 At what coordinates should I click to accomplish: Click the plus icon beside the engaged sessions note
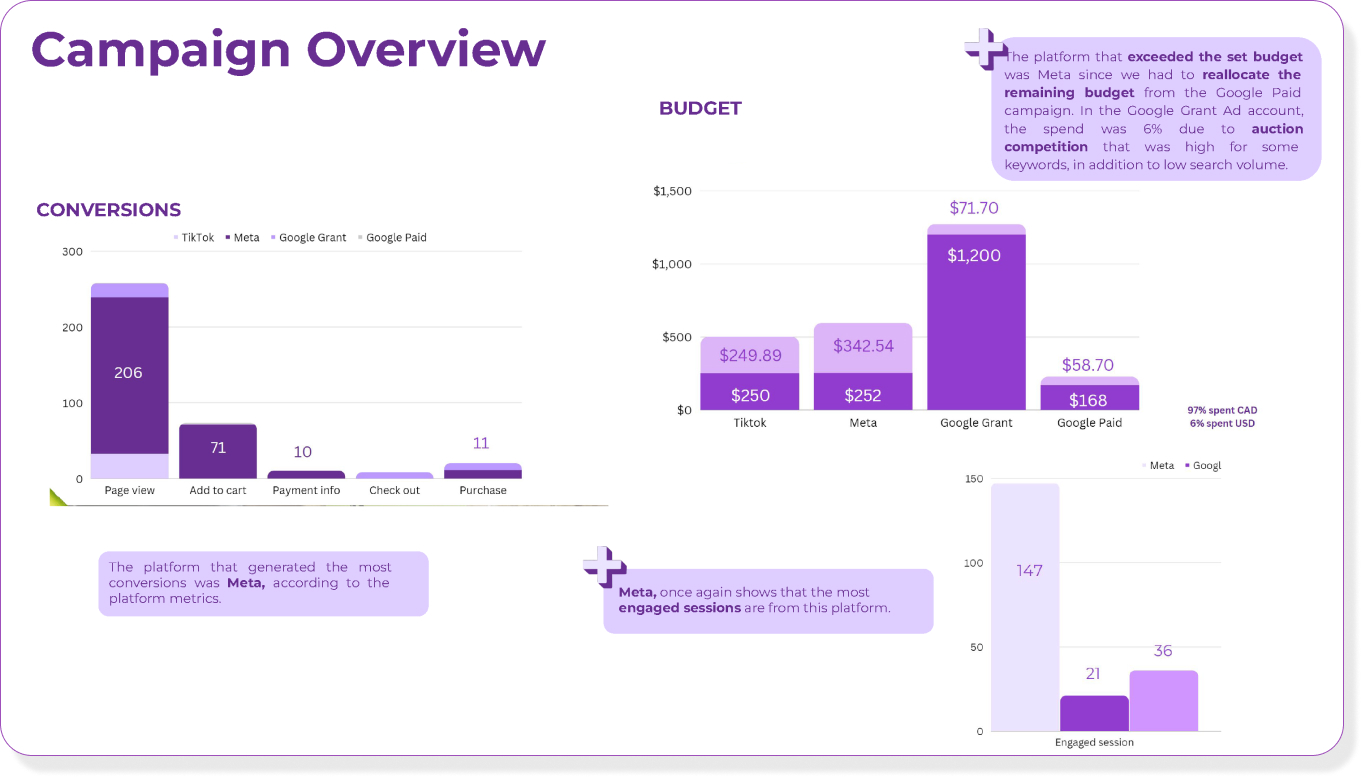(x=604, y=565)
